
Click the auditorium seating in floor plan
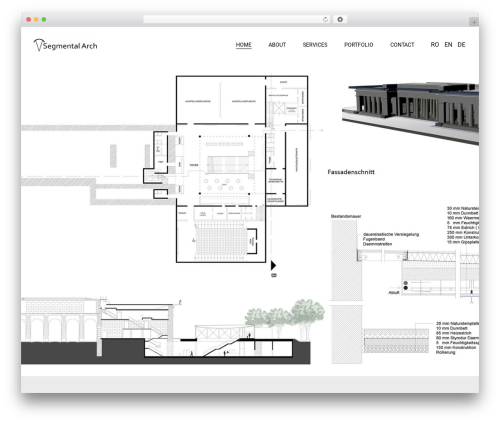click(x=220, y=242)
